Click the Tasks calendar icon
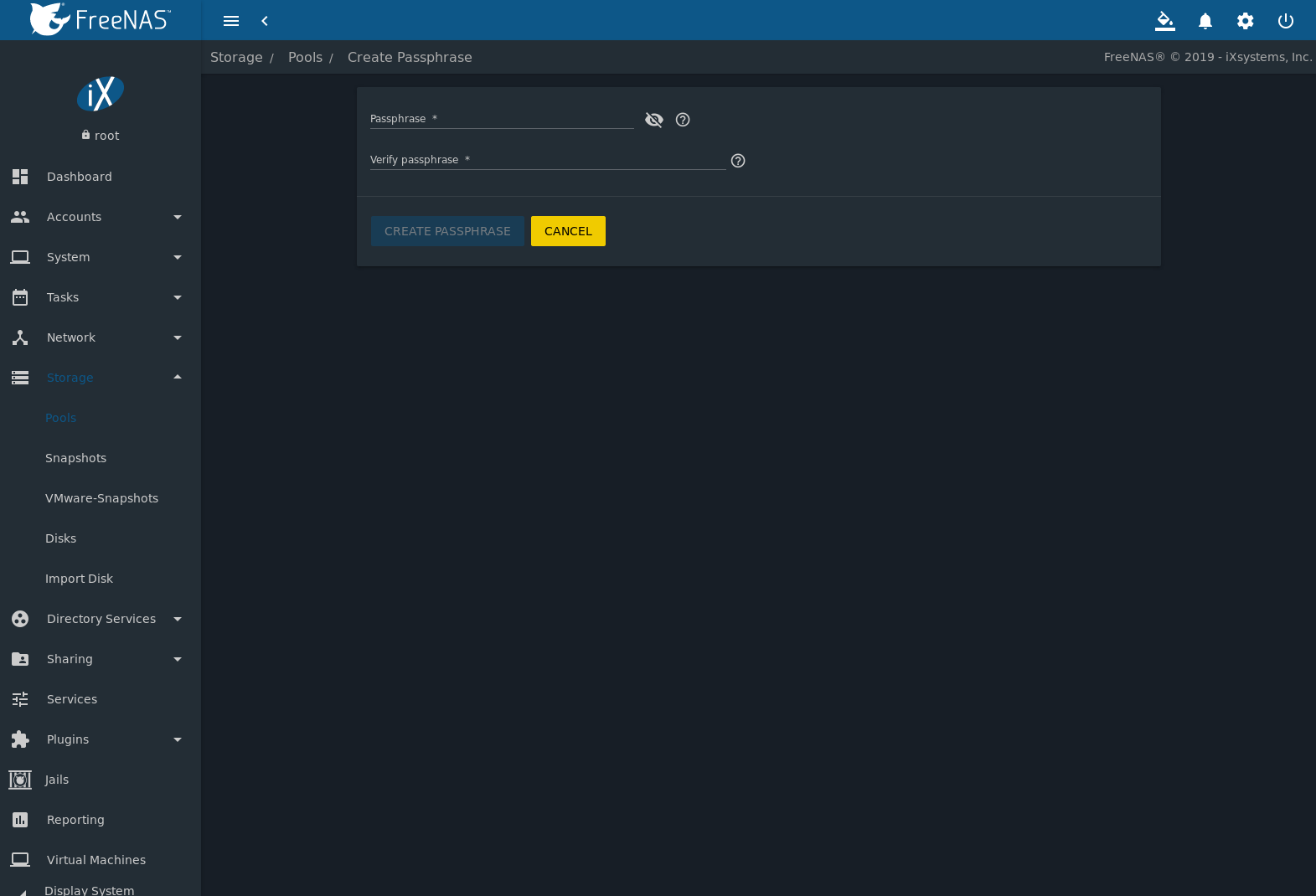This screenshot has height=896, width=1316. coord(20,297)
